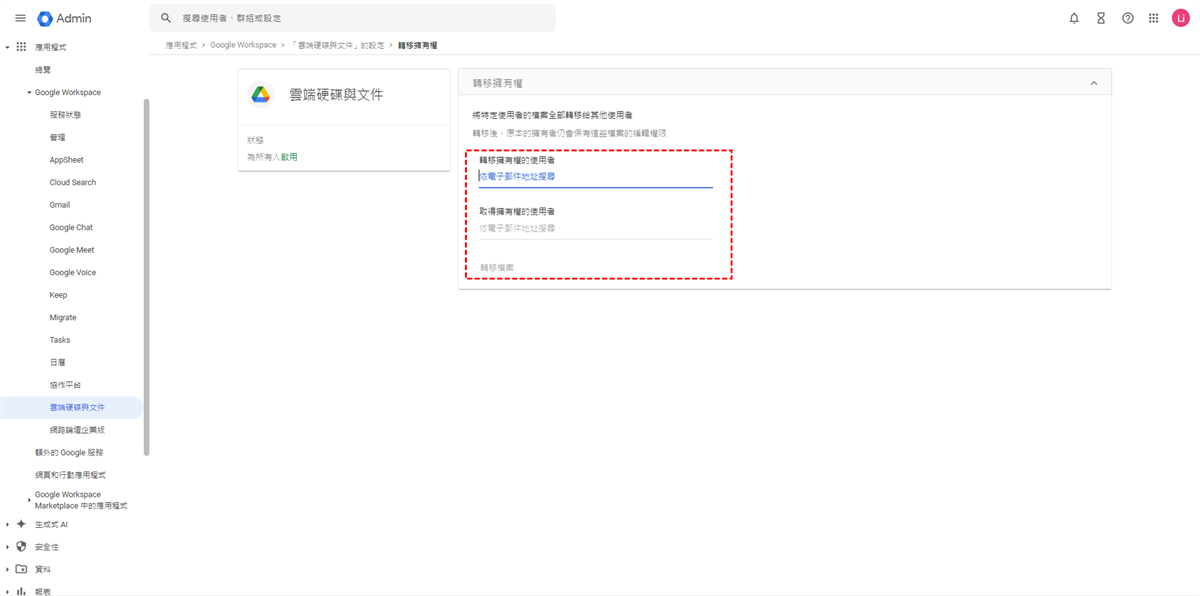Open Google Voice settings

[x=73, y=272]
